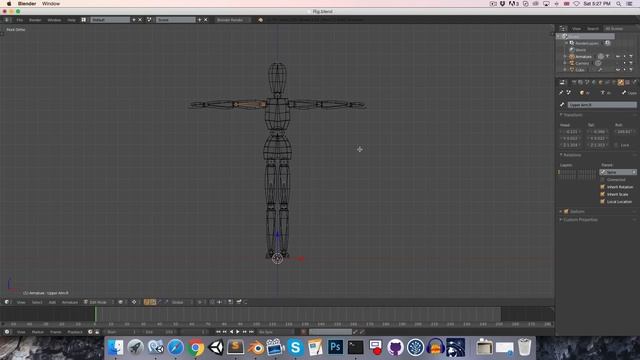Click the jump to end frame button
The image size is (640, 360).
(x=251, y=332)
